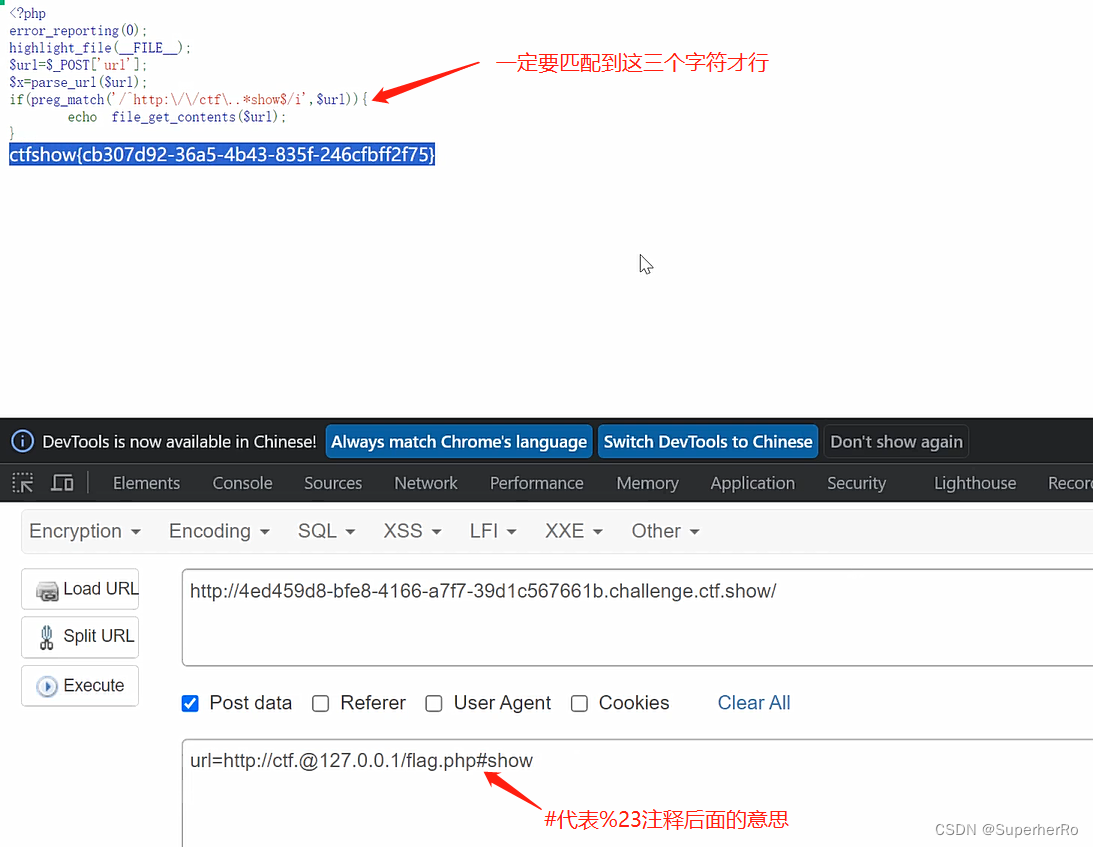Switch to the Sources tab
The height and width of the screenshot is (847, 1093).
tap(333, 483)
